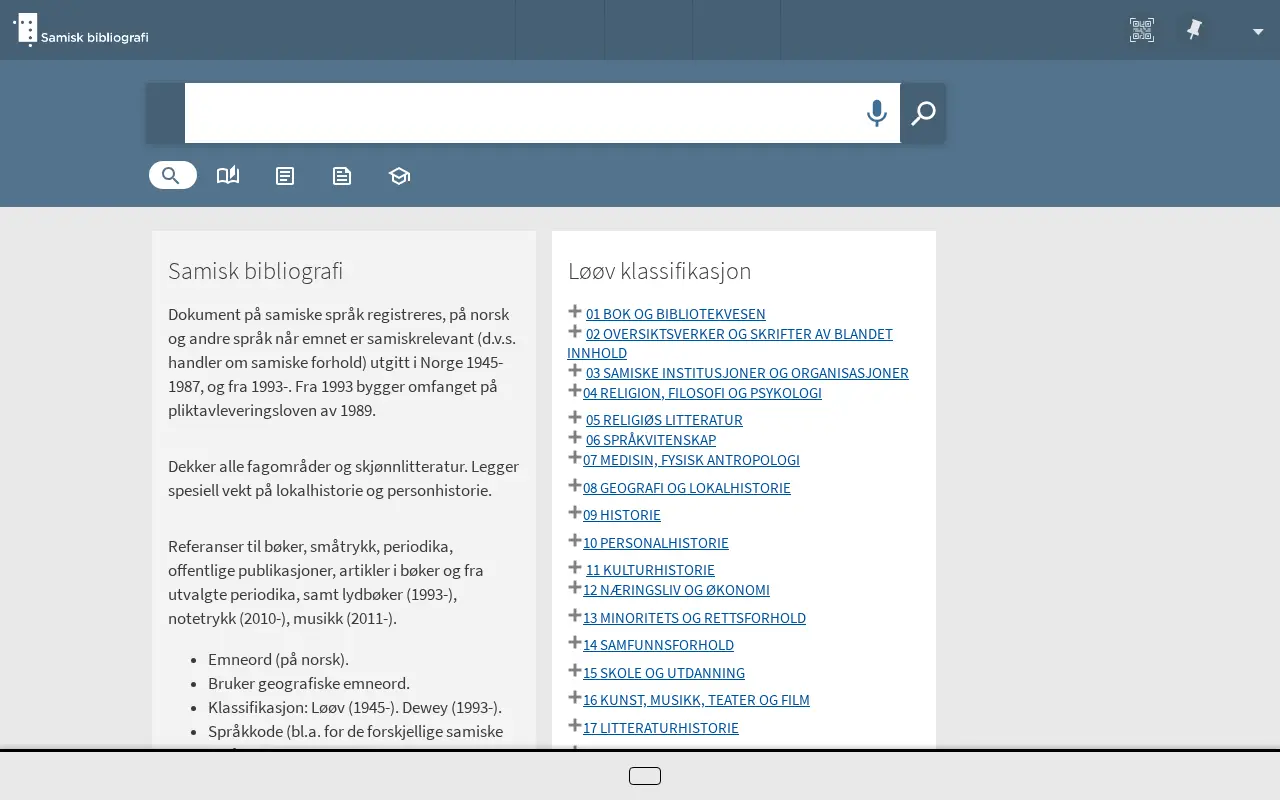Screen dimensions: 1280x800
Task: Expand 03 SAMISKE INSTITUSJONER OG ORGANISASJONER
Action: click(575, 370)
